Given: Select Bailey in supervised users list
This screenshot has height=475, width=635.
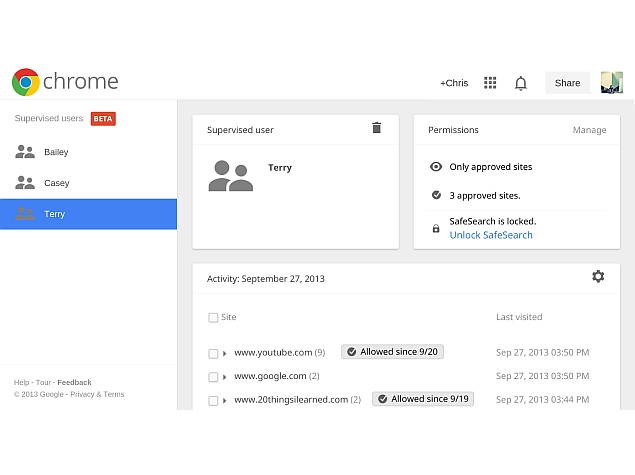Looking at the screenshot, I should pyautogui.click(x=88, y=152).
